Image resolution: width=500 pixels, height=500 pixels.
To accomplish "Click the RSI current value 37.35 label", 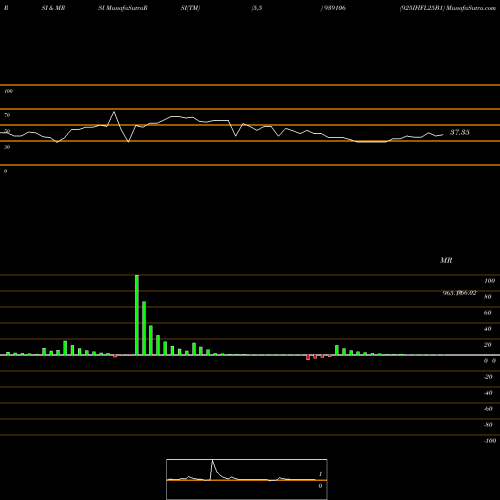I will point(460,132).
